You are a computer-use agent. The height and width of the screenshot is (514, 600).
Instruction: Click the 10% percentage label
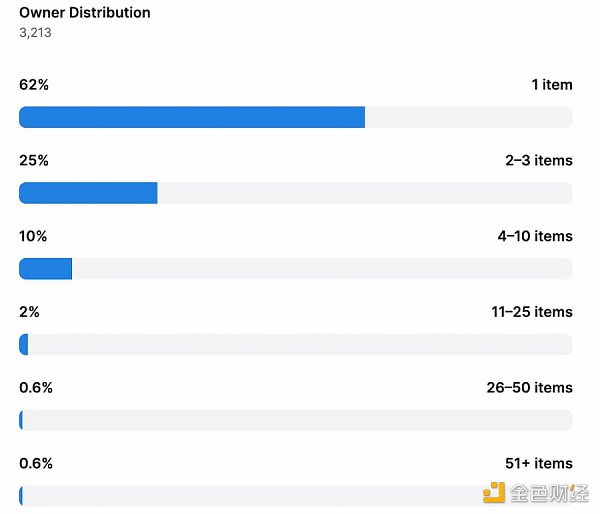pyautogui.click(x=33, y=236)
